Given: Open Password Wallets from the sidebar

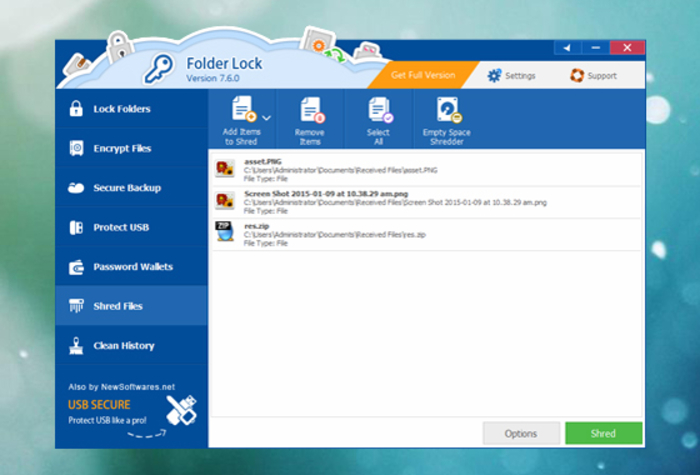Looking at the screenshot, I should pos(132,267).
